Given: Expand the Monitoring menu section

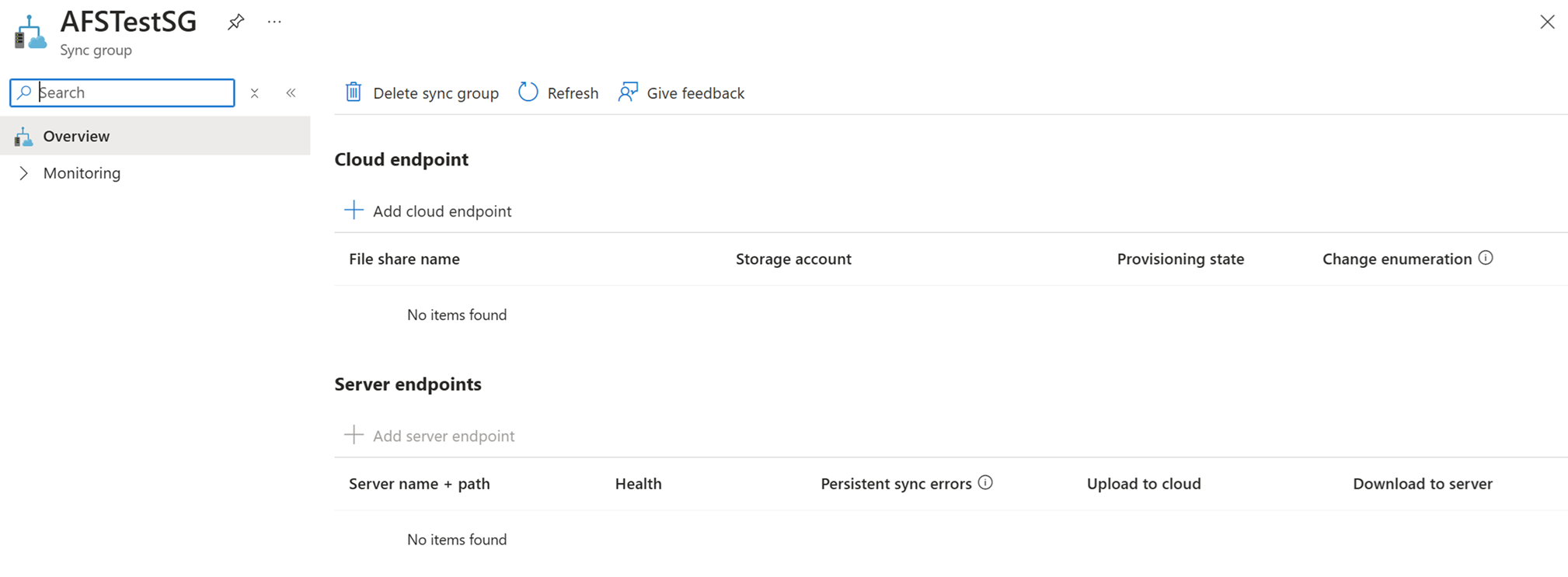Looking at the screenshot, I should 24,173.
